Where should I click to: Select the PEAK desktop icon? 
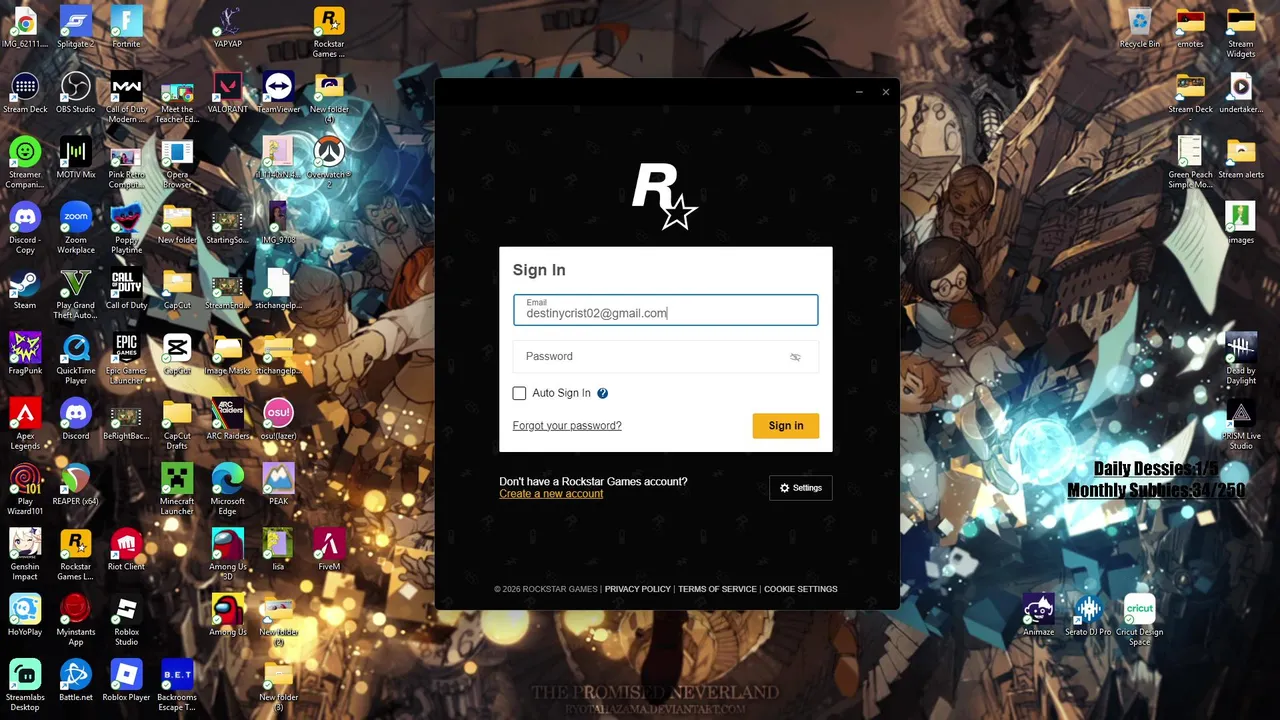pyautogui.click(x=278, y=485)
